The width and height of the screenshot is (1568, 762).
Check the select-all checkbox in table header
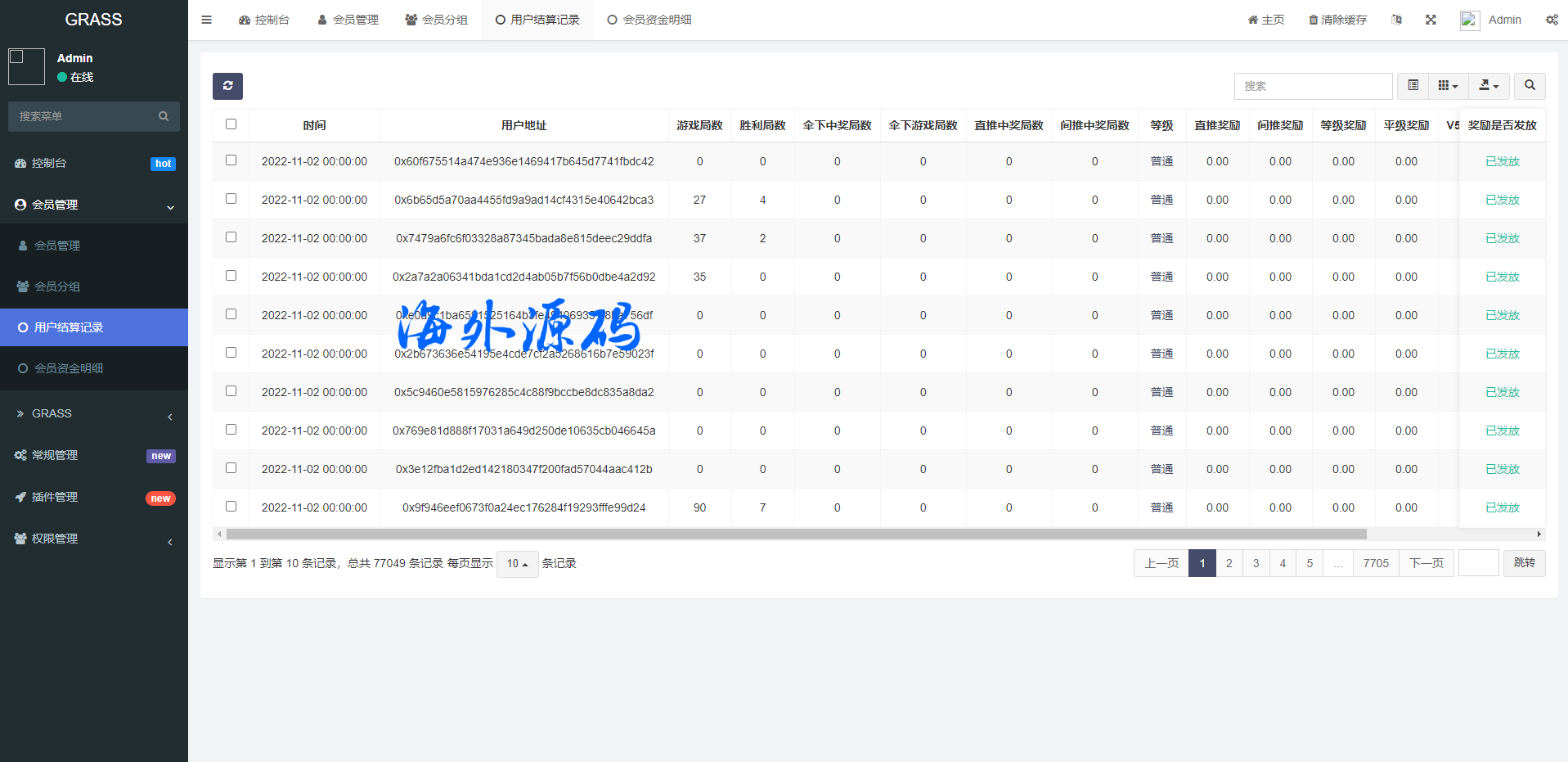pos(231,124)
